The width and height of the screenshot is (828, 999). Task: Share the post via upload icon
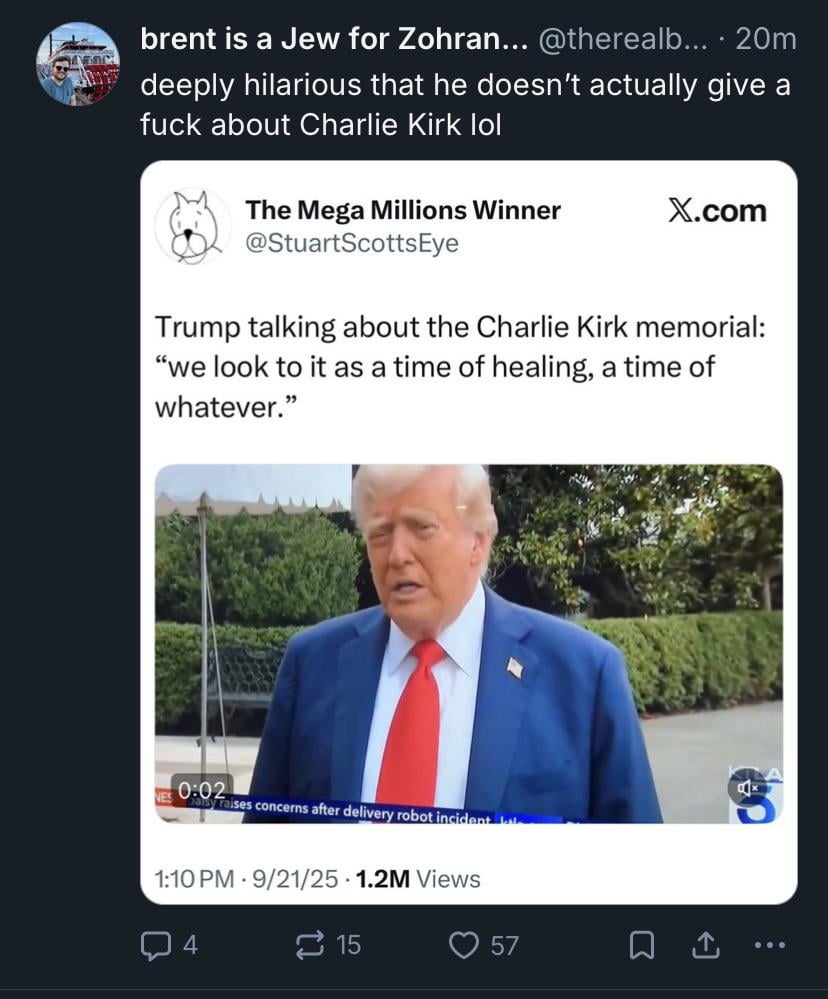click(706, 945)
